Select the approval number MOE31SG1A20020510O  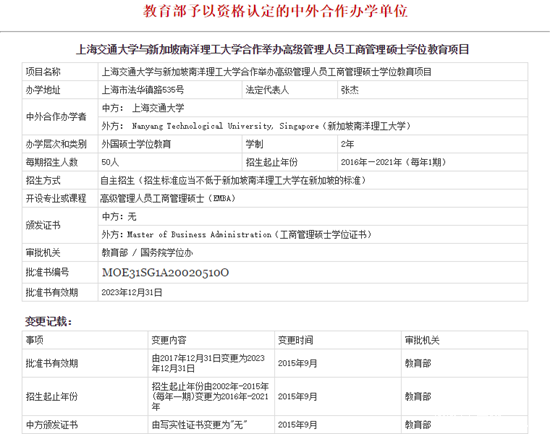point(165,273)
